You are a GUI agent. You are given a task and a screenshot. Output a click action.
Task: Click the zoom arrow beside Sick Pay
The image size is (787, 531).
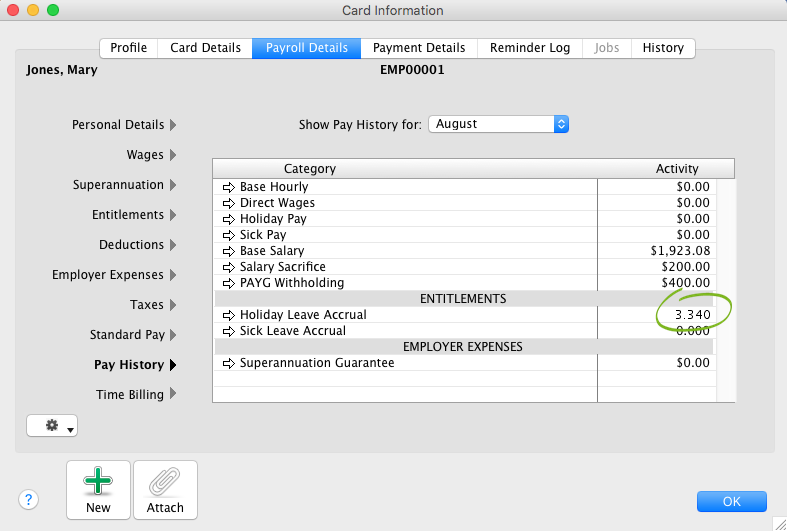coord(228,235)
